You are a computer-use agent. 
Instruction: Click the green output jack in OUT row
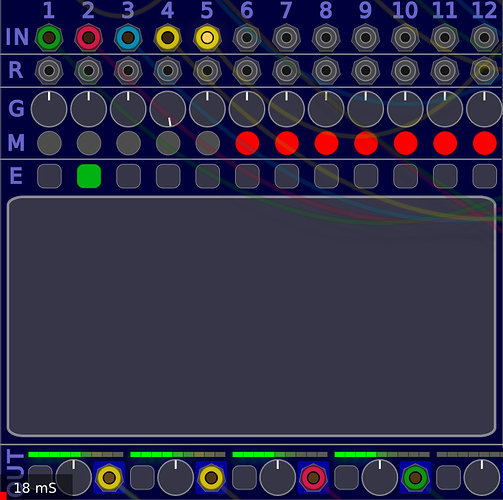[x=415, y=478]
